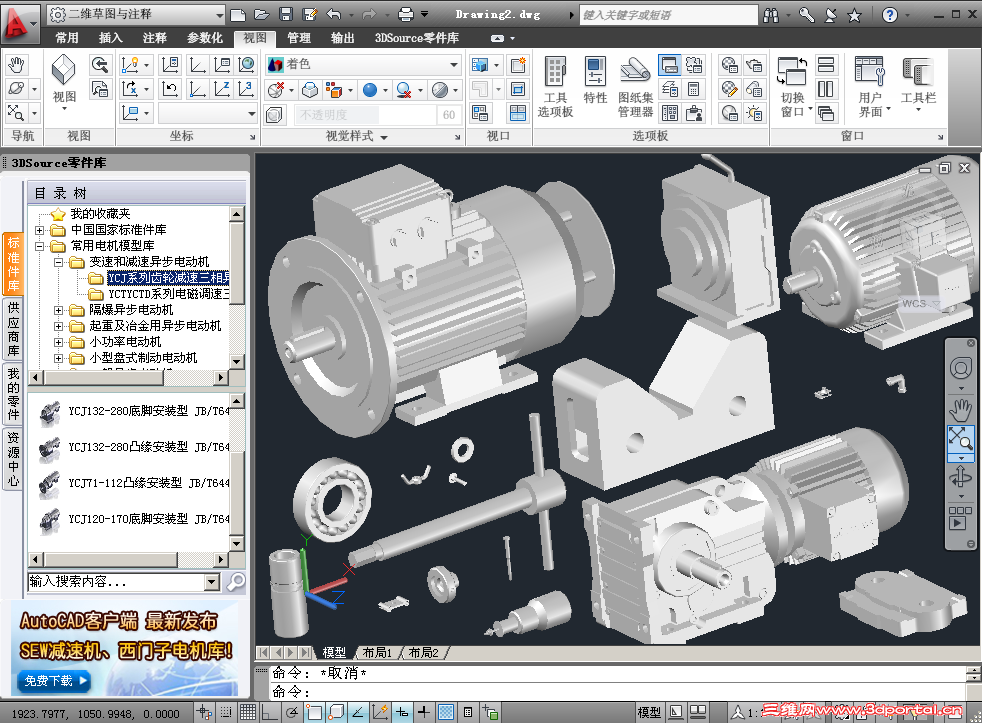Screen dimensions: 982x723
Task: Open the 常用 ribbon tab
Action: click(67, 38)
